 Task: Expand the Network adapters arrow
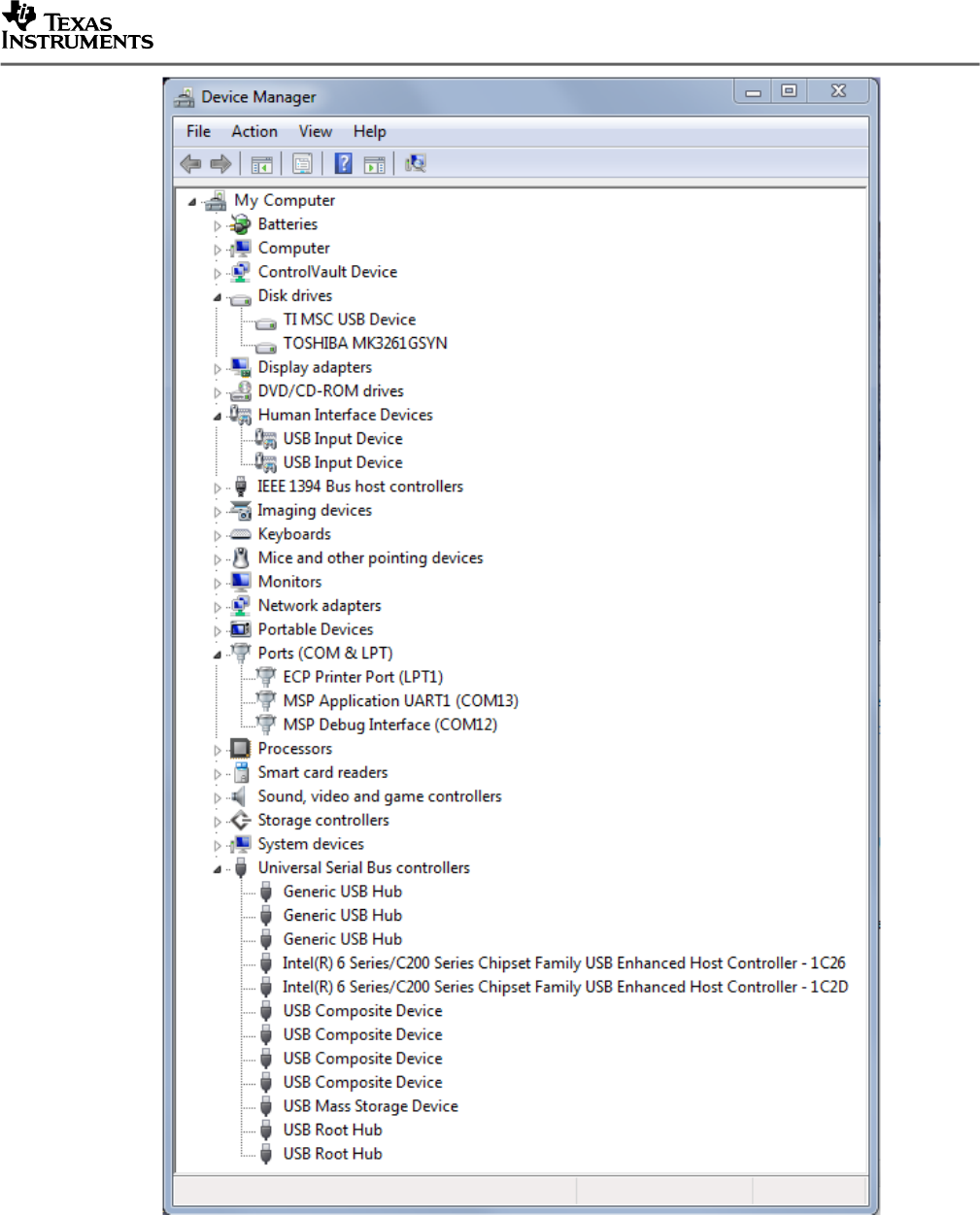[x=218, y=607]
